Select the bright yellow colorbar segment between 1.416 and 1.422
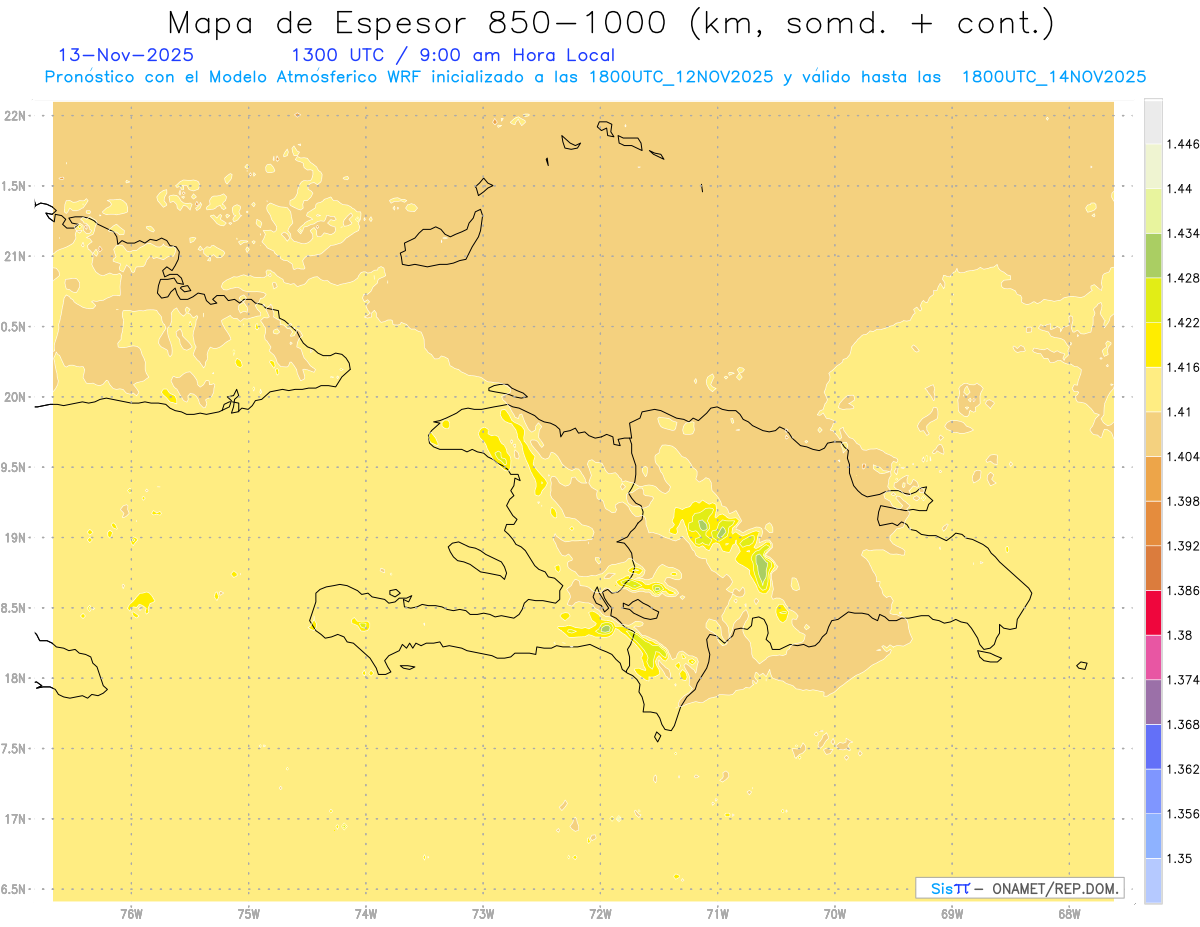 click(1153, 344)
